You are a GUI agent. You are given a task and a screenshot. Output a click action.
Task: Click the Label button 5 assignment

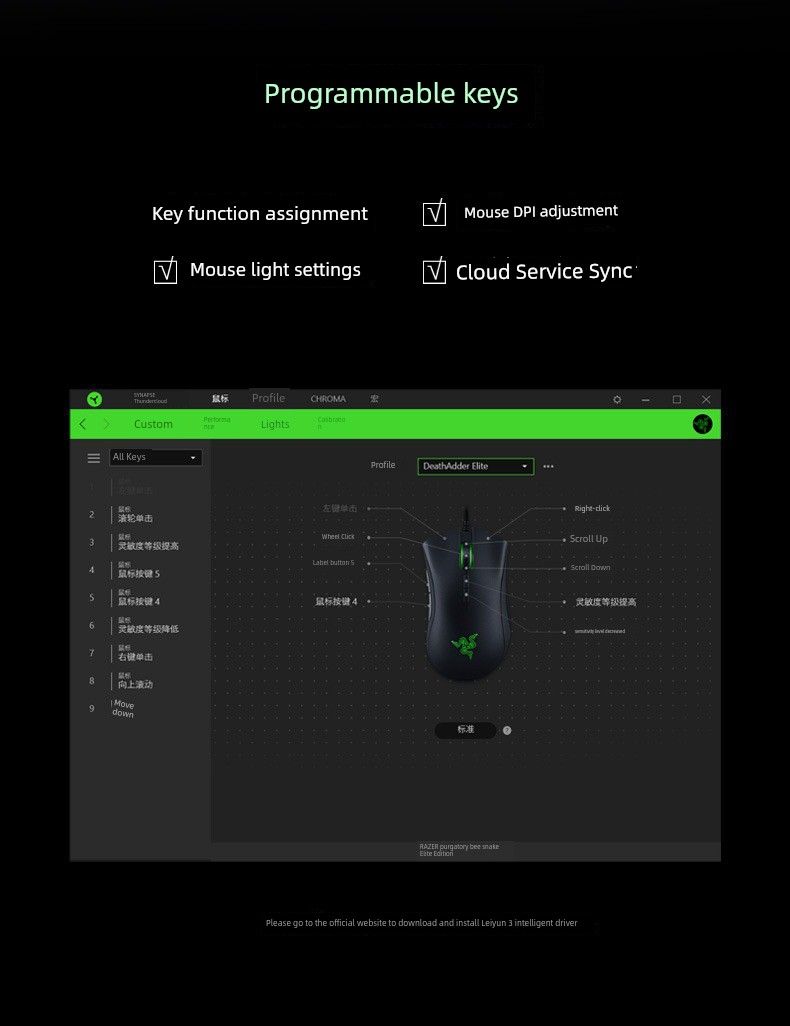click(333, 563)
